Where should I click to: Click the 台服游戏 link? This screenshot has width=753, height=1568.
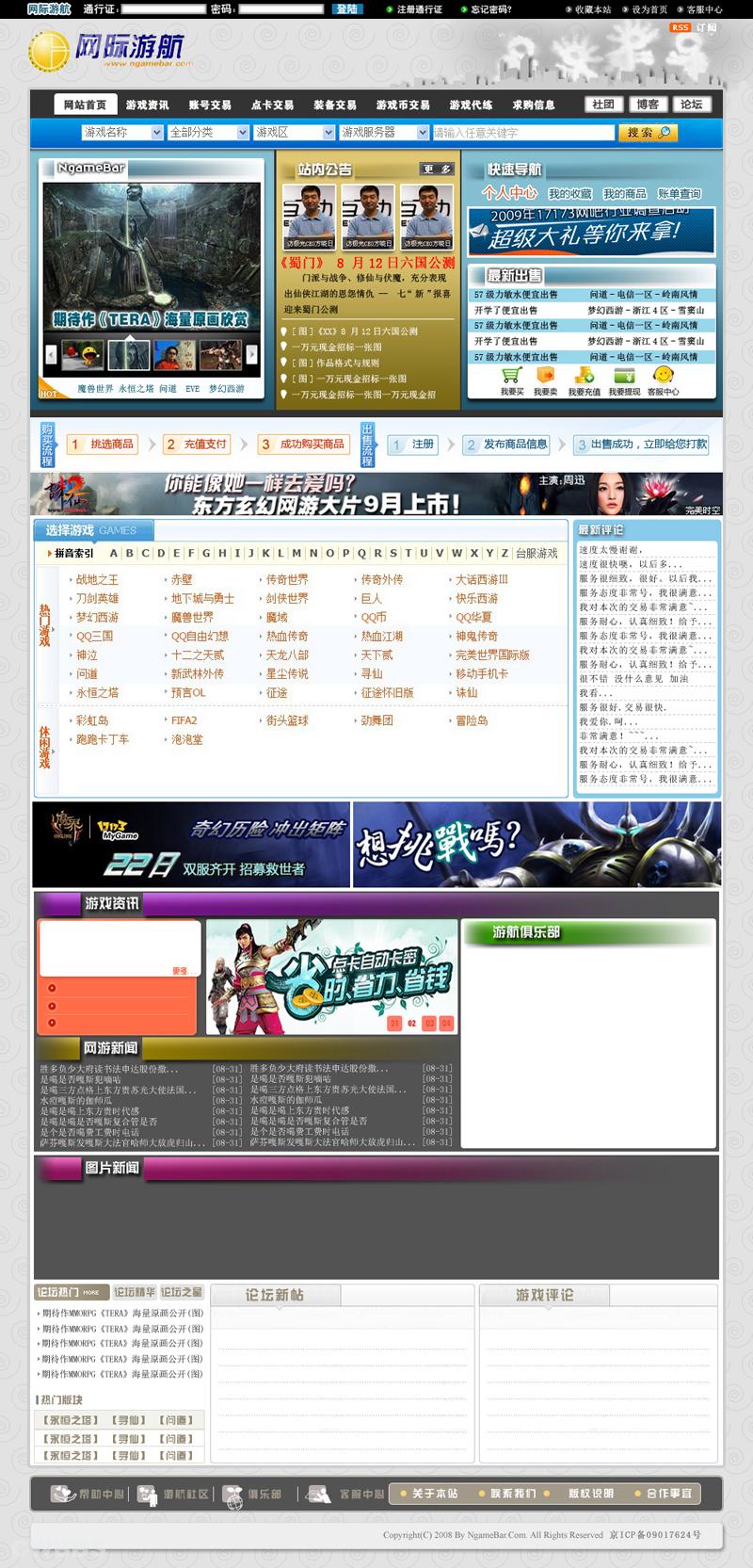[537, 554]
